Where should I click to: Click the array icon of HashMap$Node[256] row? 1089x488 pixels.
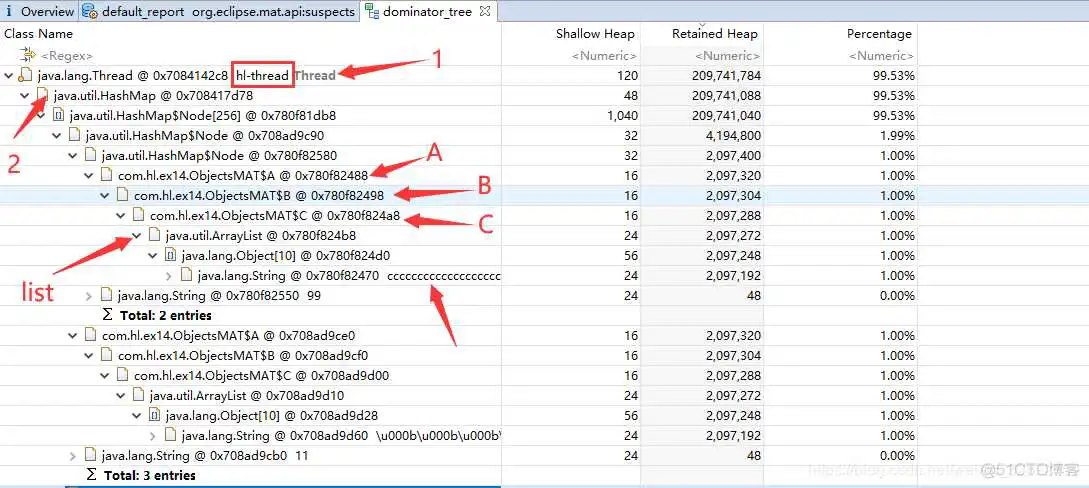click(58, 116)
